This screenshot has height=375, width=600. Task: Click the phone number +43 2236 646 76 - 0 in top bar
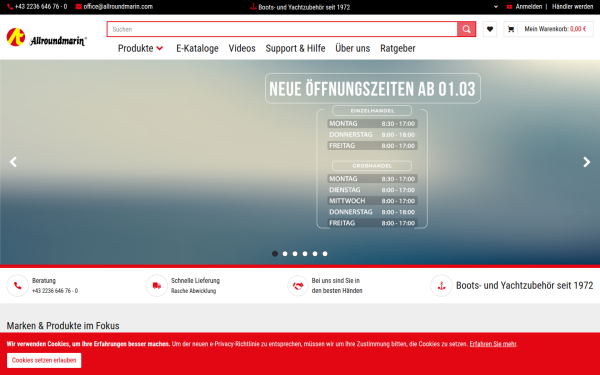pos(41,7)
